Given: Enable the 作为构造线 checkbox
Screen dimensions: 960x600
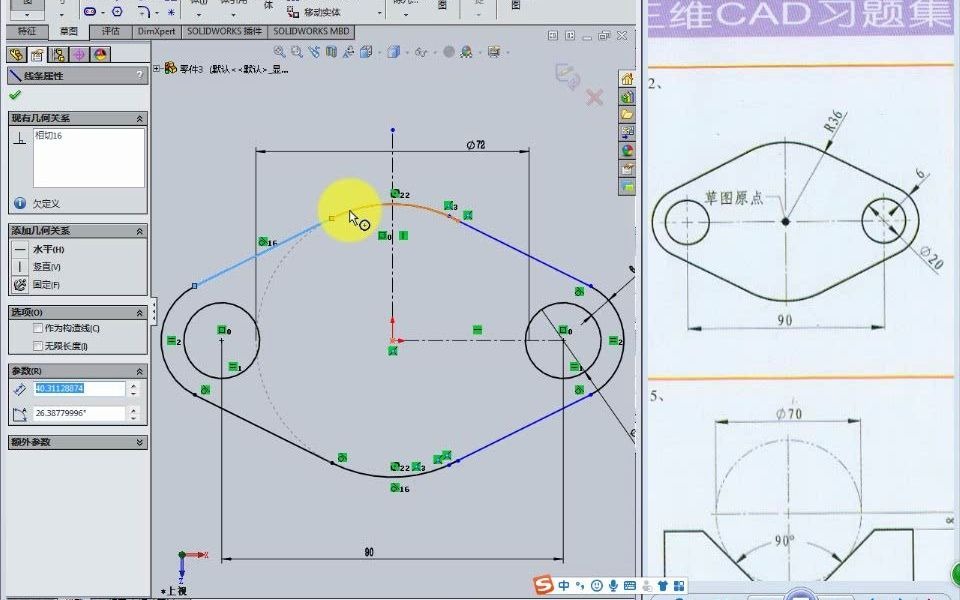Looking at the screenshot, I should (x=36, y=330).
